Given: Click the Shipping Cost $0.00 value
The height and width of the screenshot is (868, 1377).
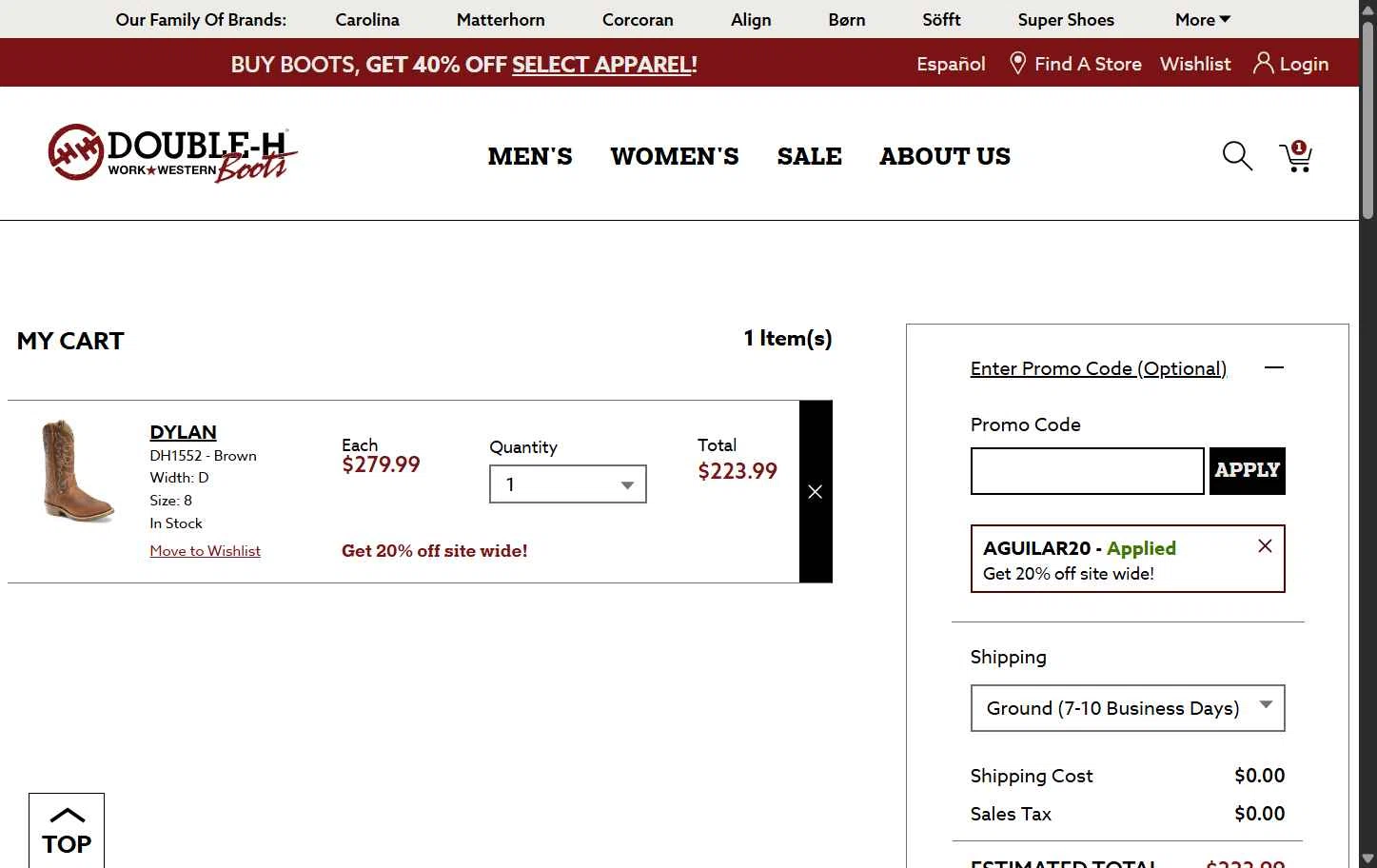Looking at the screenshot, I should [1260, 776].
